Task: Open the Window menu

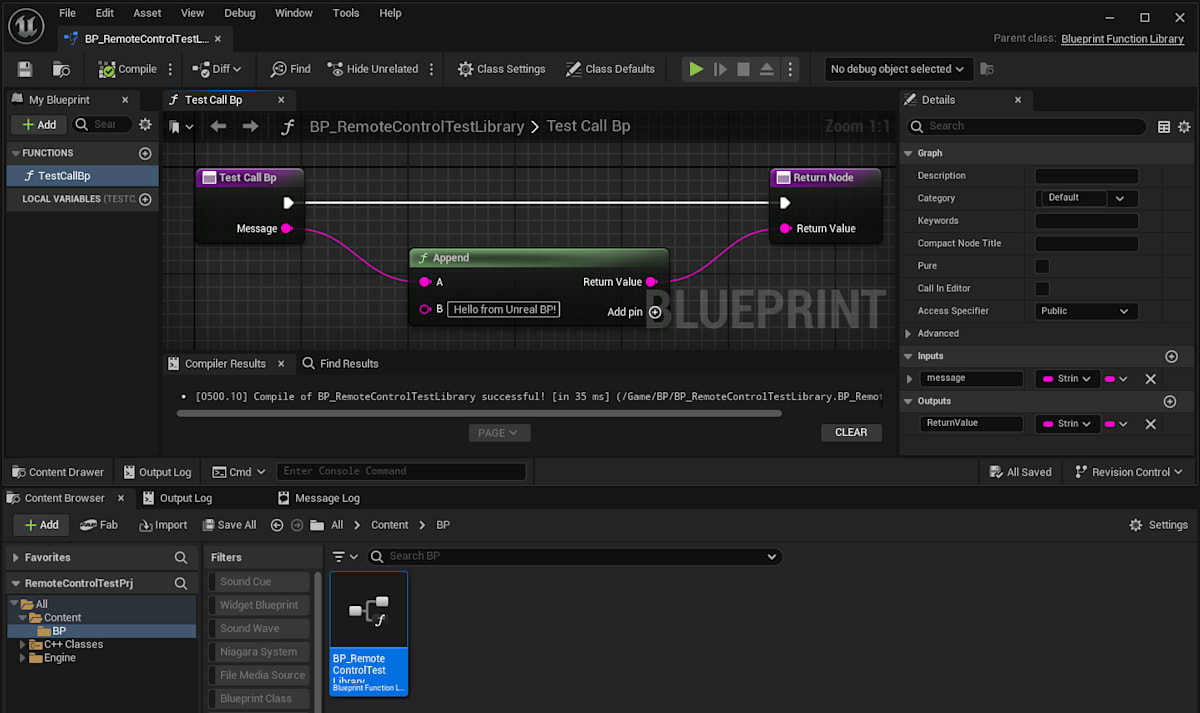Action: click(x=293, y=13)
